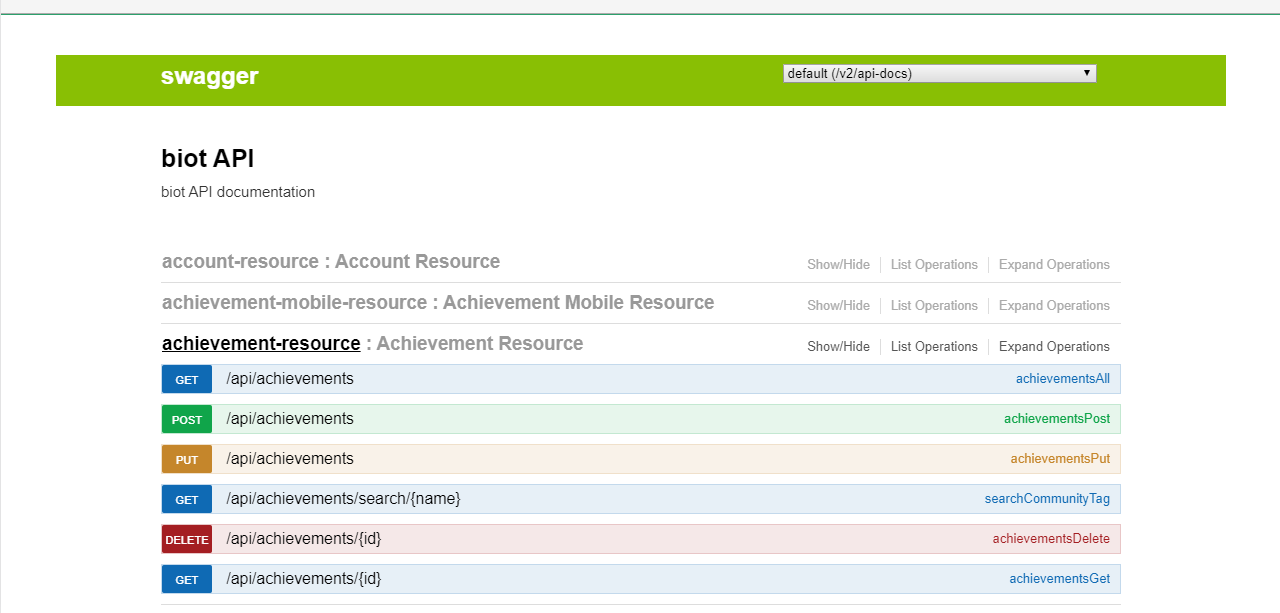Click the biot API title
This screenshot has width=1280, height=613.
tap(208, 158)
